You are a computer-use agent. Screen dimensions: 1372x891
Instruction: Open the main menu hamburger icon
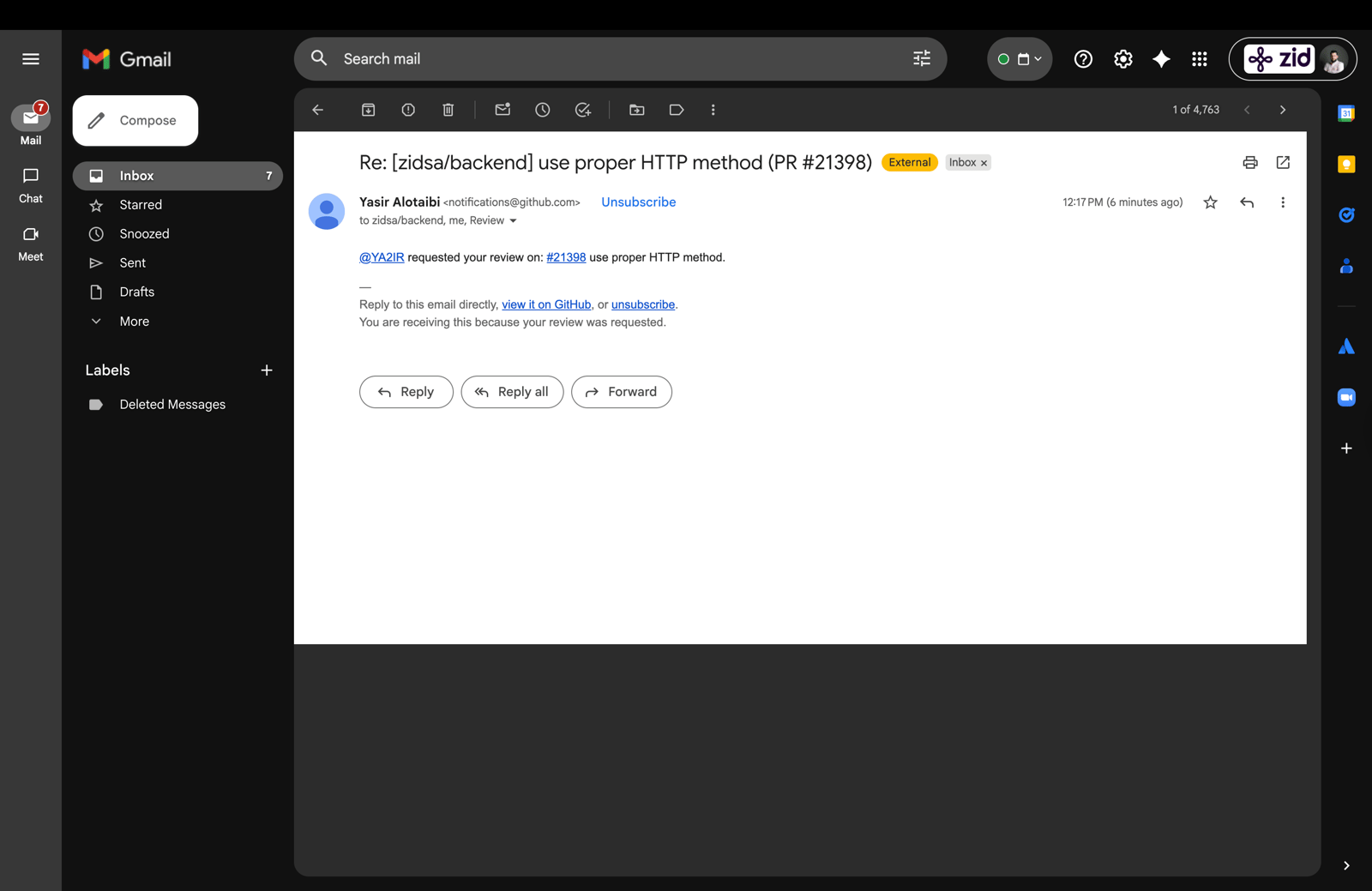click(31, 59)
